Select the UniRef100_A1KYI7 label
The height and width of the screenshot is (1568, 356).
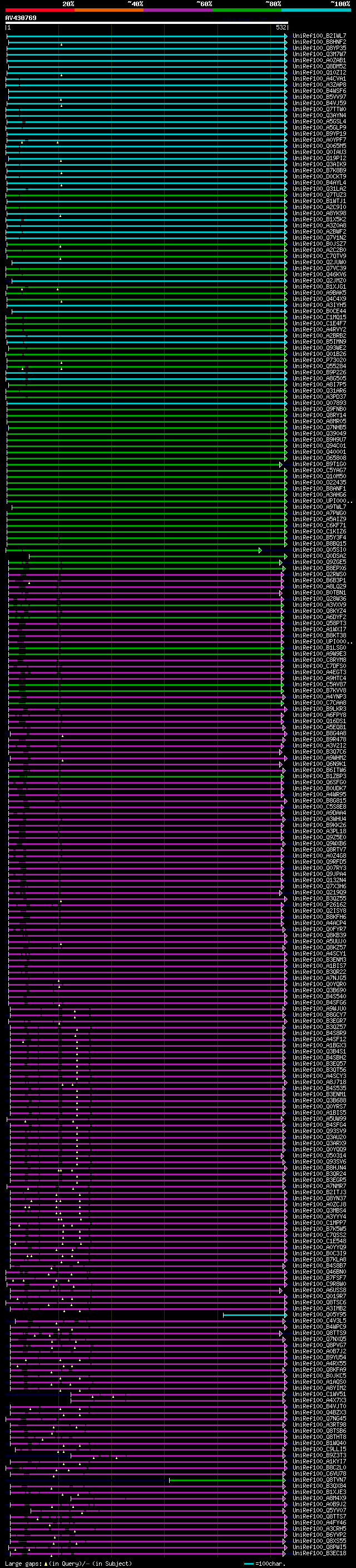(319, 1461)
